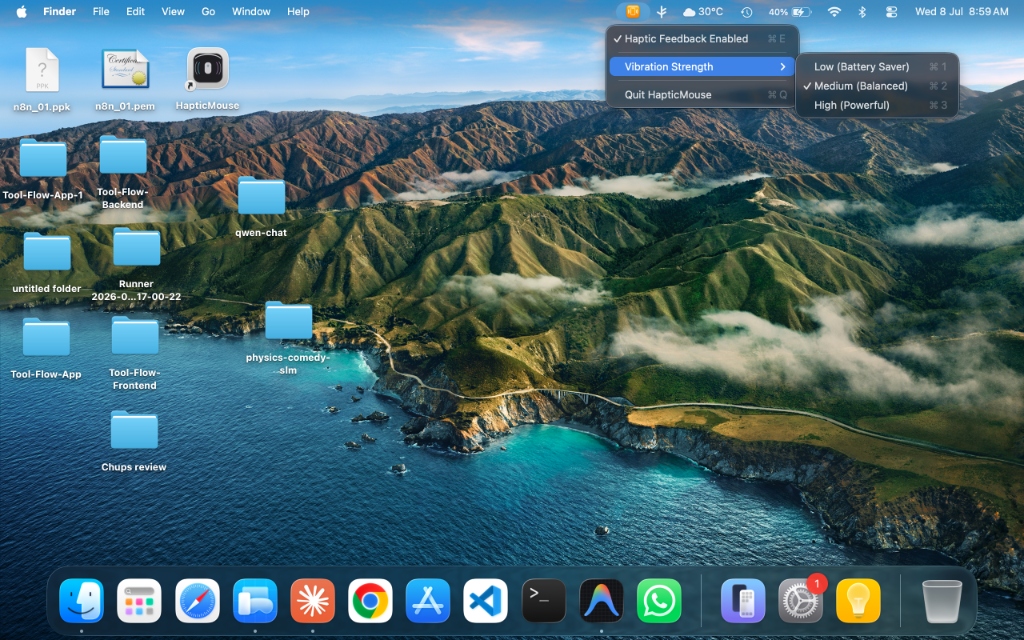Viewport: 1024px width, 640px height.
Task: Open Launchpad from the Dock
Action: pos(139,600)
